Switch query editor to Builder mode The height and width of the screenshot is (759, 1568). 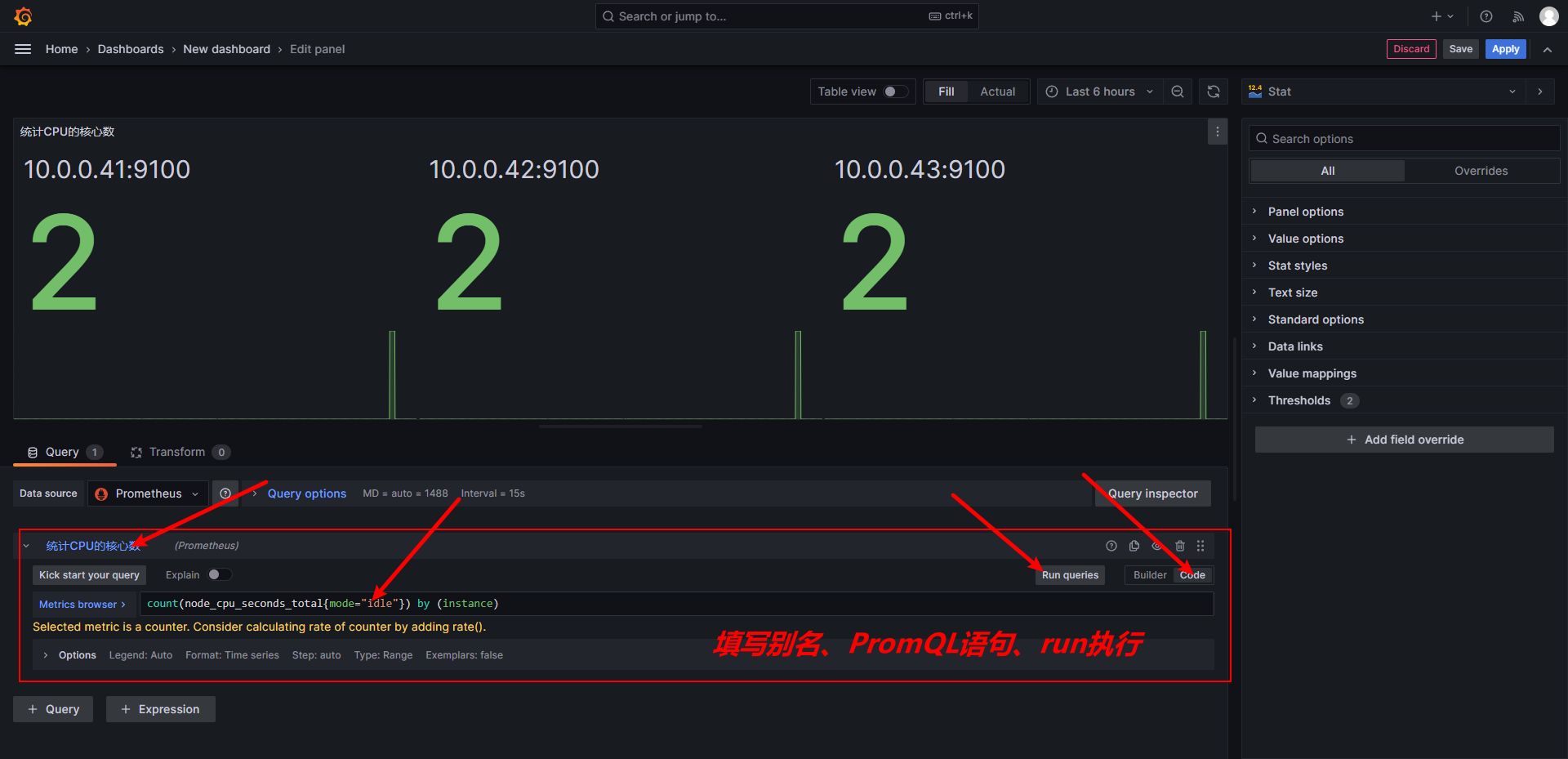point(1150,575)
